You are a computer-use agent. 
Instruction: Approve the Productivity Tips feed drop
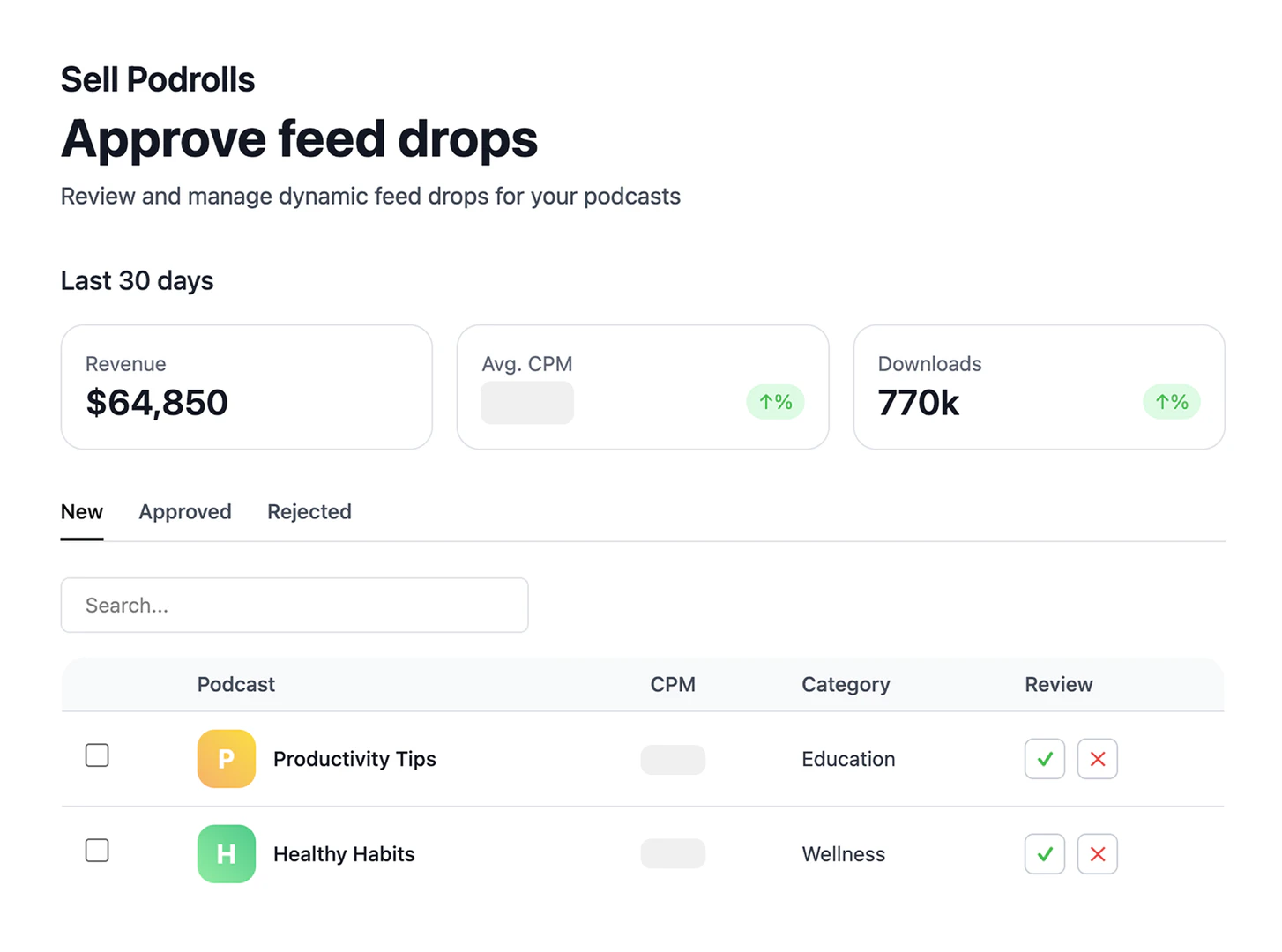[x=1044, y=759]
